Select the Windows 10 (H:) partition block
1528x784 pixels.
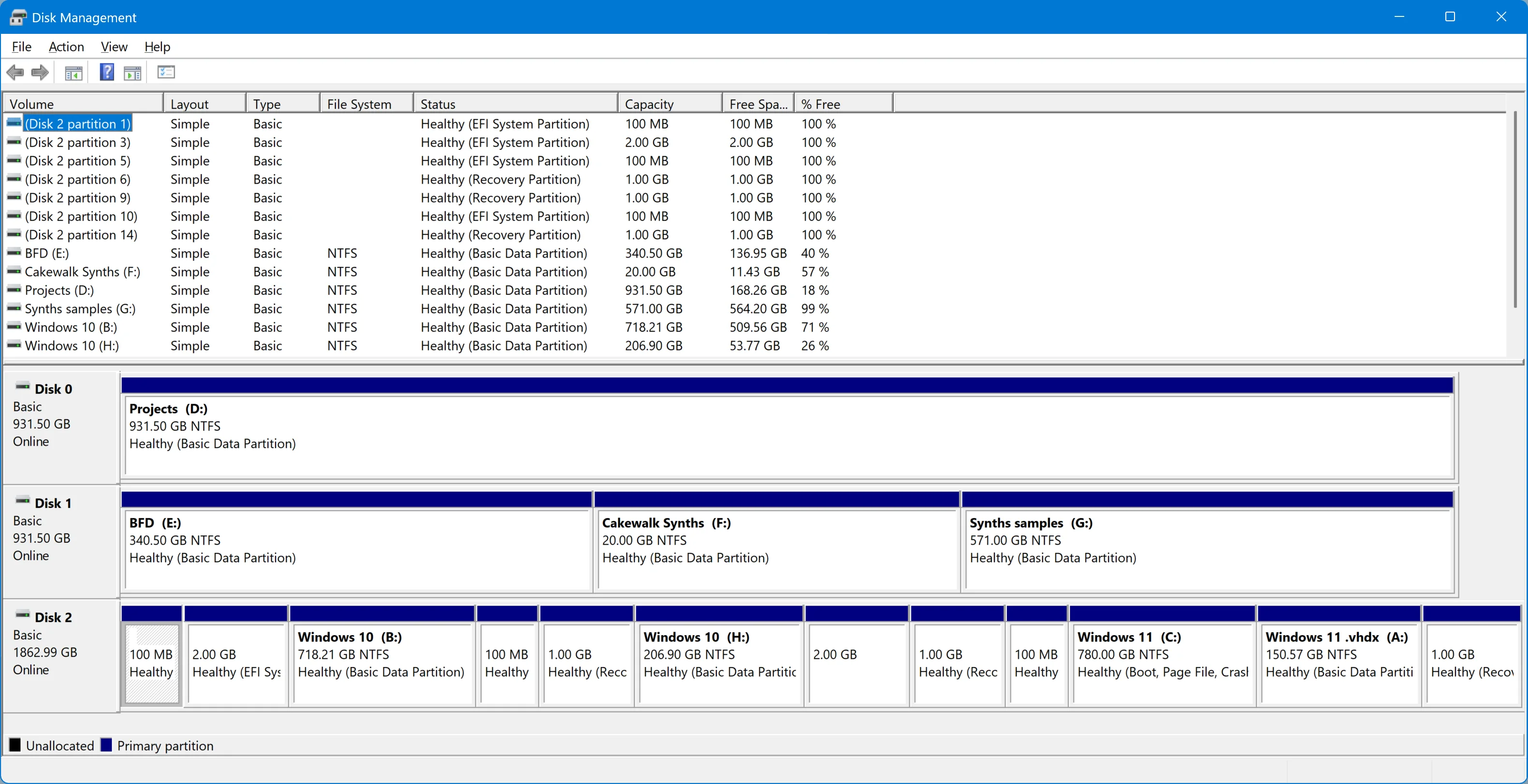tap(719, 656)
